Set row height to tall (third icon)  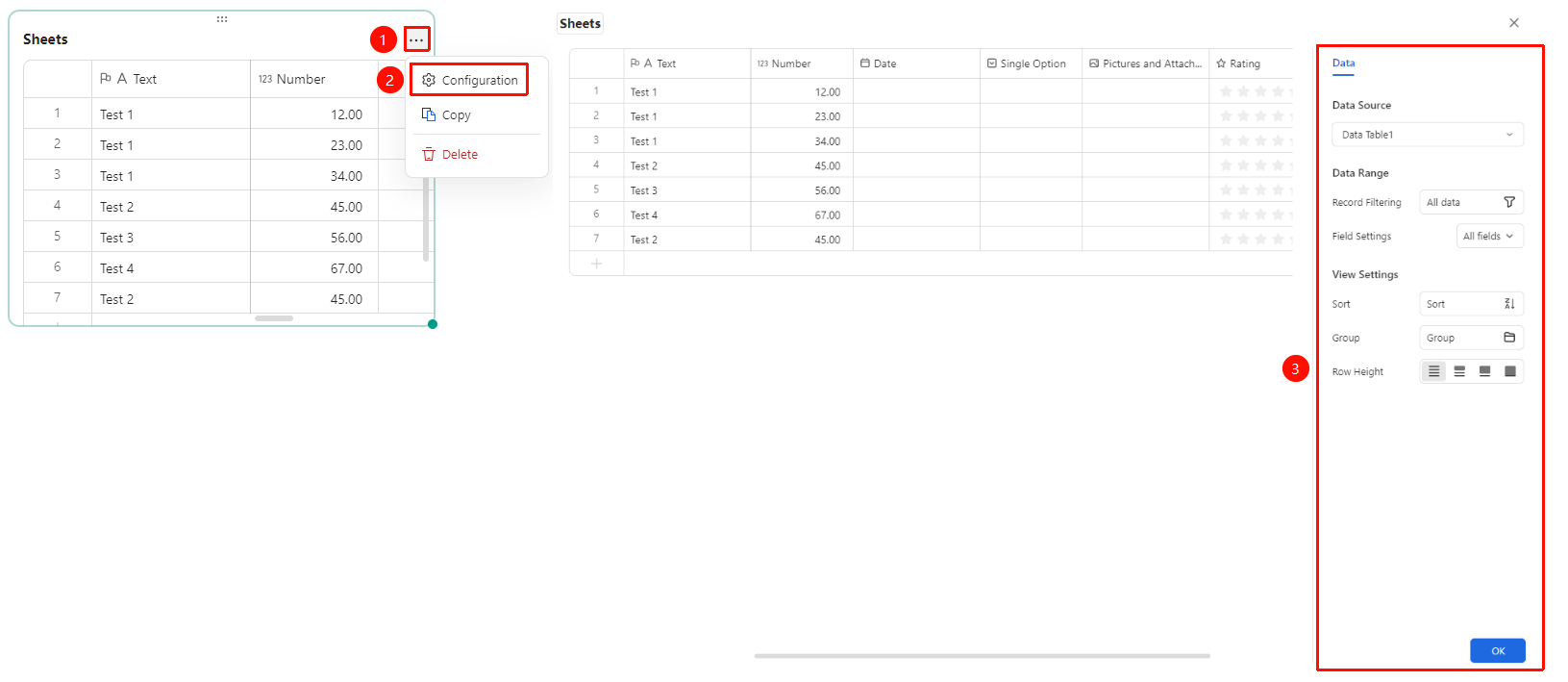tap(1484, 371)
